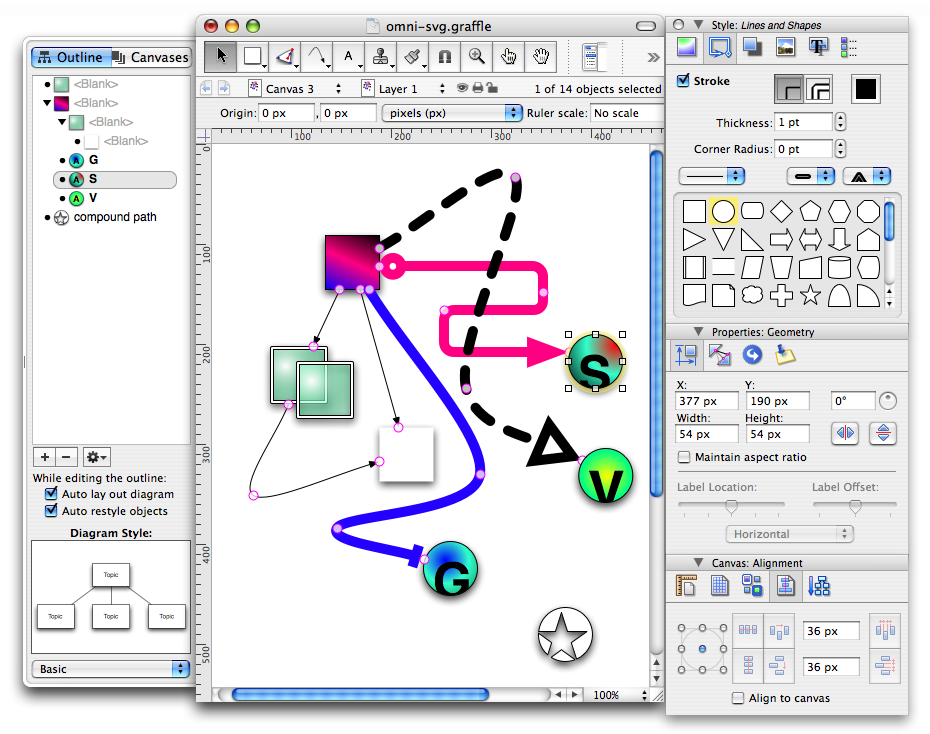Toggle Layer 1 printing

click(477, 88)
